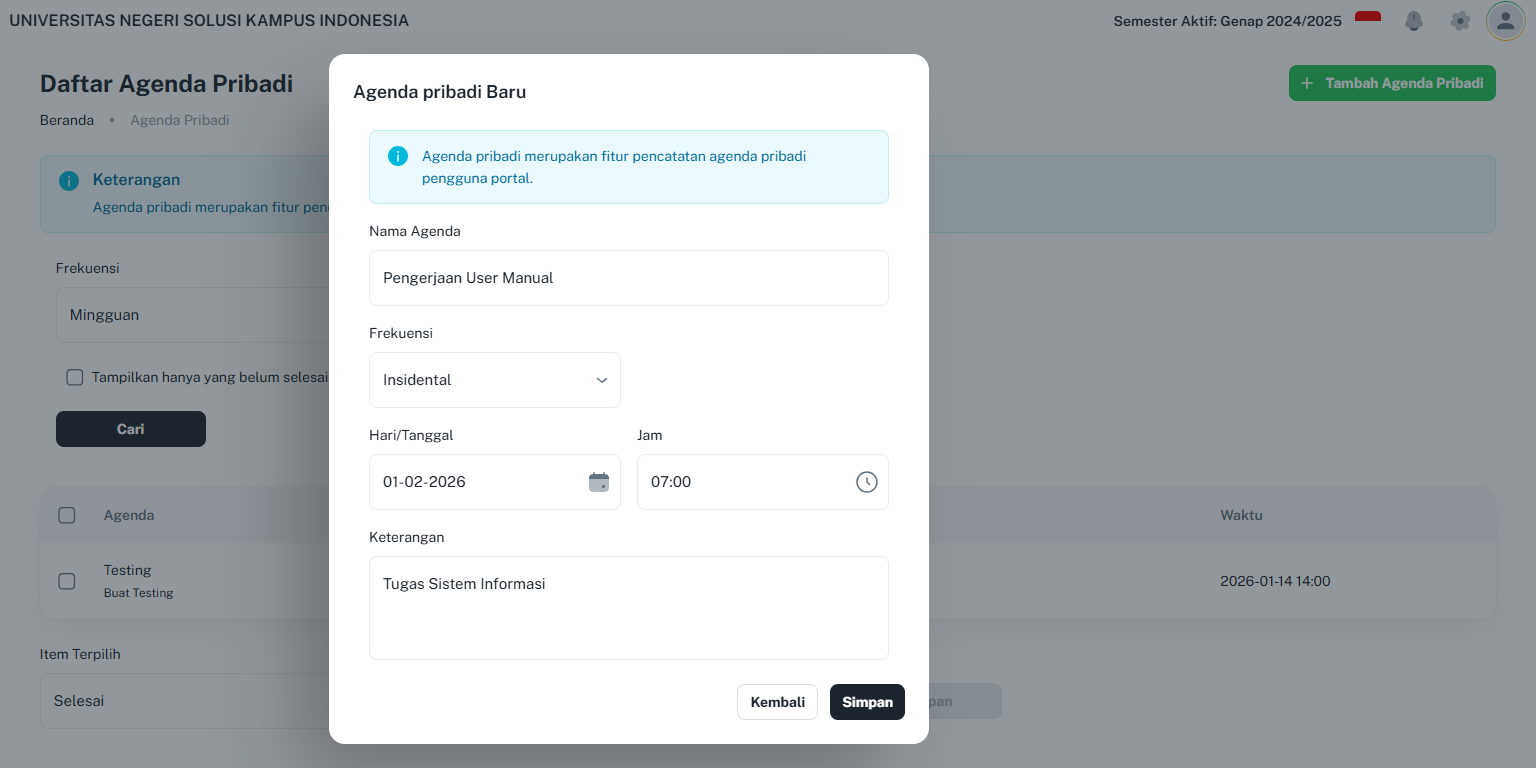1536x768 pixels.
Task: Open the clock picker in Jam field
Action: point(867,482)
